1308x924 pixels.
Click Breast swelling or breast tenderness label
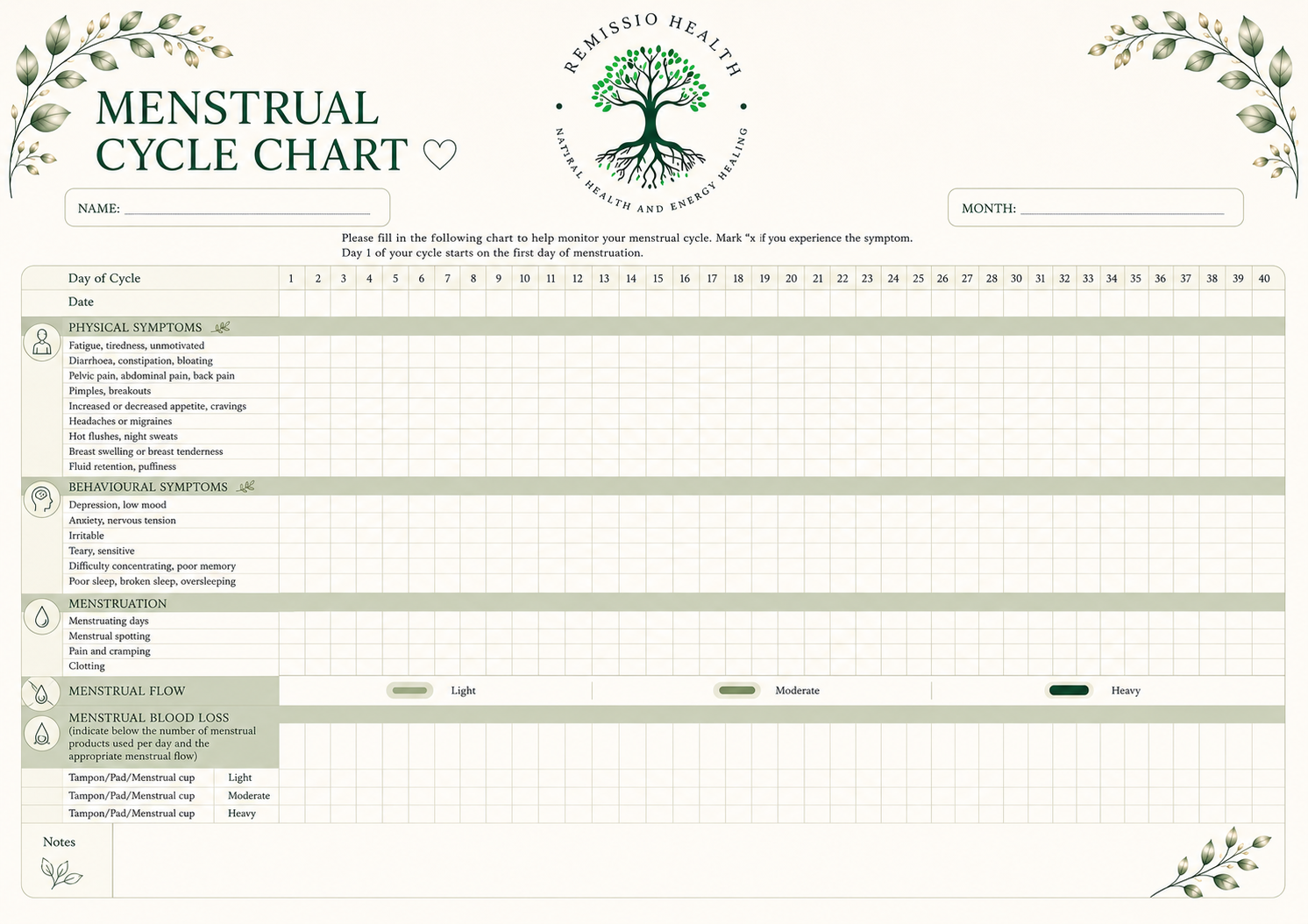[146, 451]
